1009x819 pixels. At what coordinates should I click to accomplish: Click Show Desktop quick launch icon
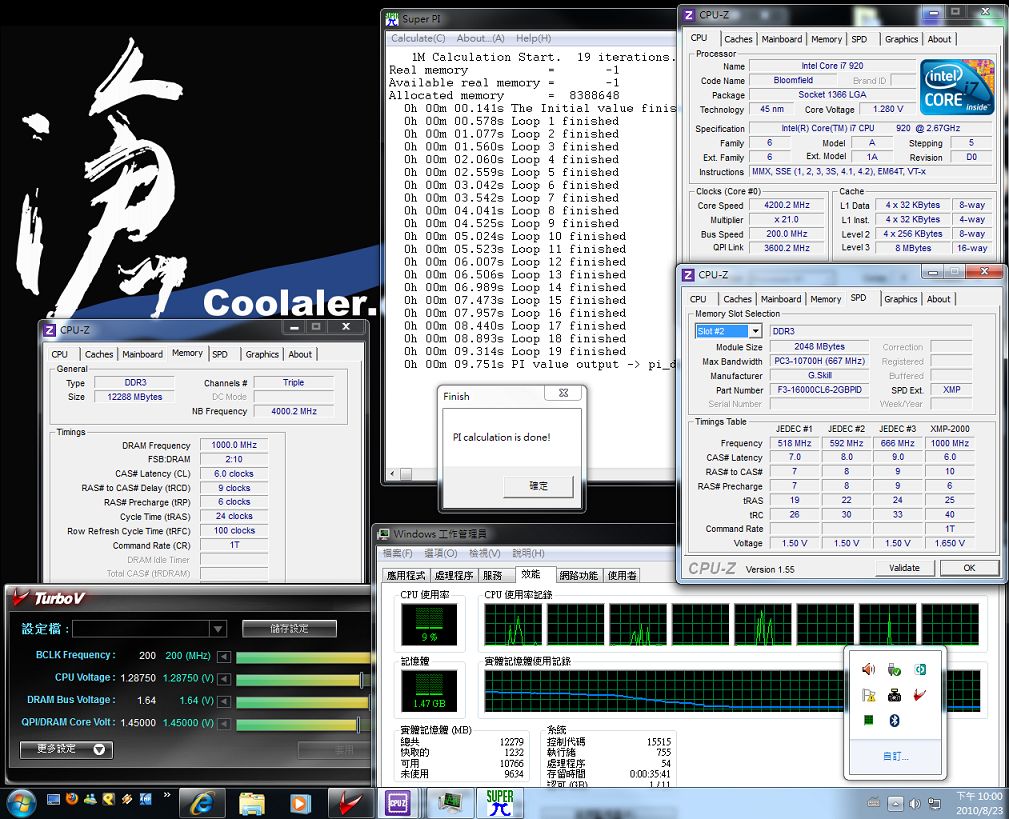[x=53, y=798]
